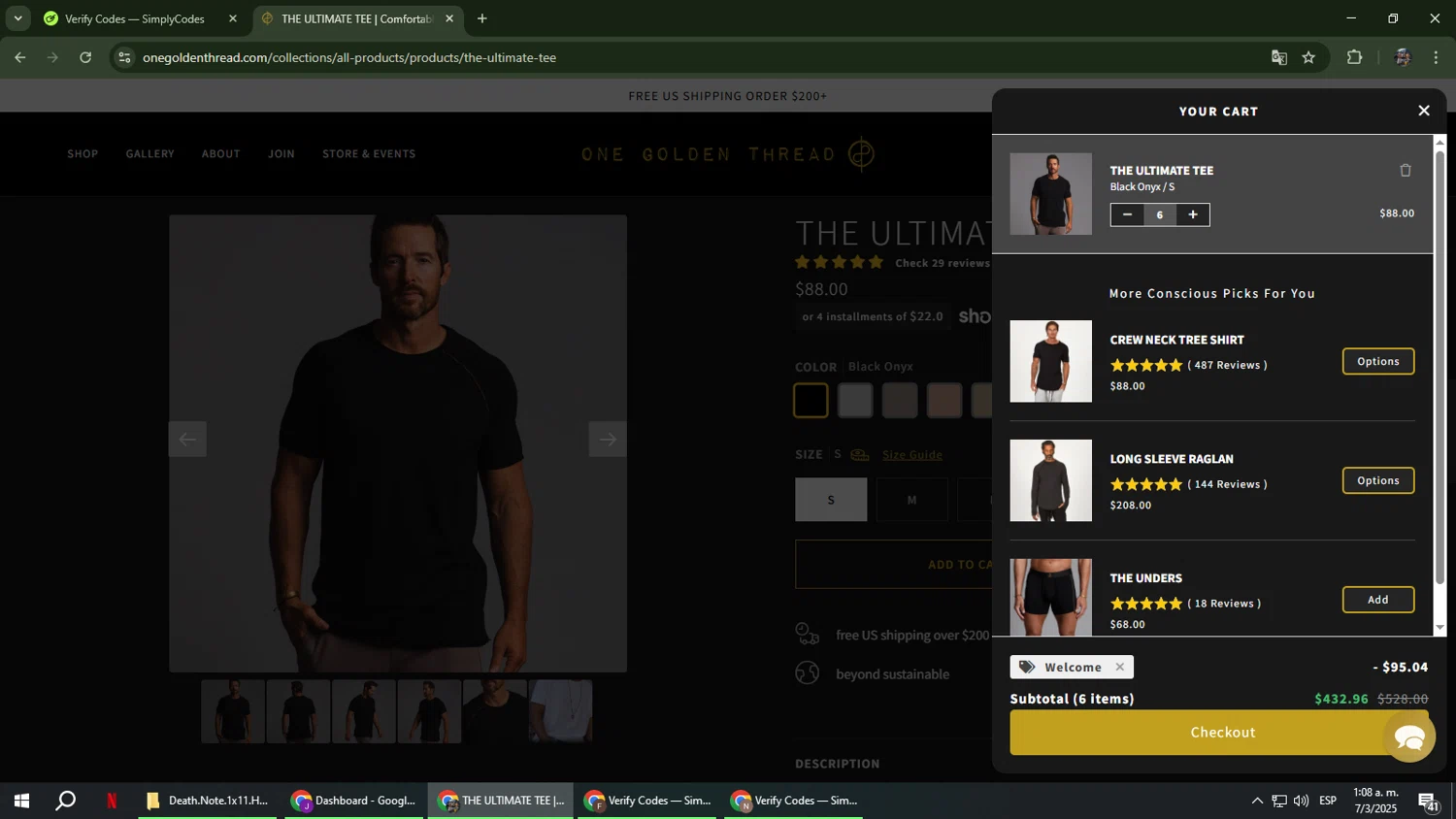Open The Unders title link
Screen dimensions: 1456x819
(1145, 578)
